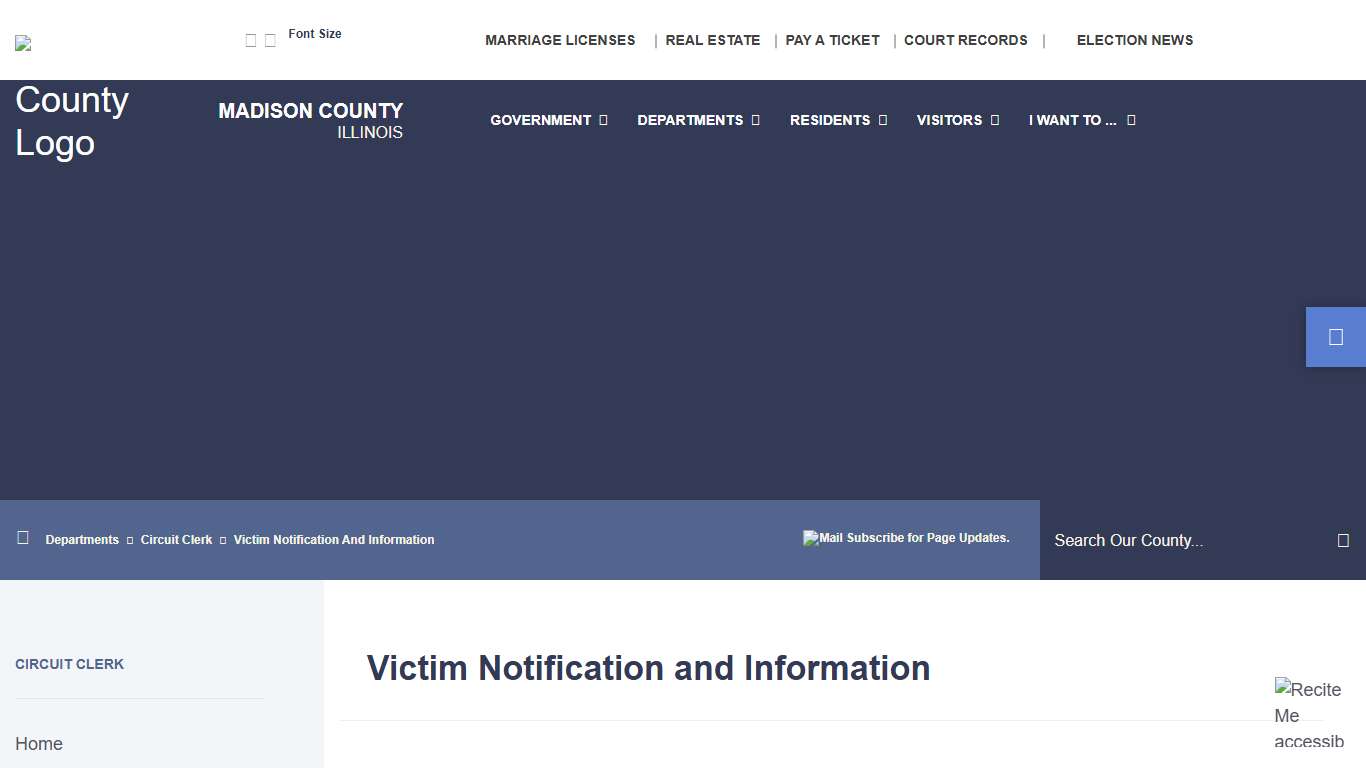Open the Residents dropdown menu

click(x=838, y=120)
